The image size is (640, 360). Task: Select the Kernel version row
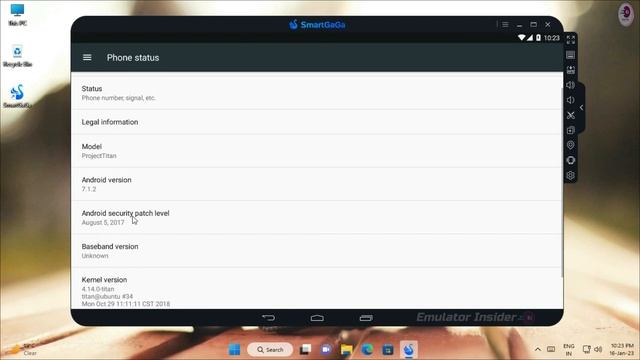click(317, 289)
